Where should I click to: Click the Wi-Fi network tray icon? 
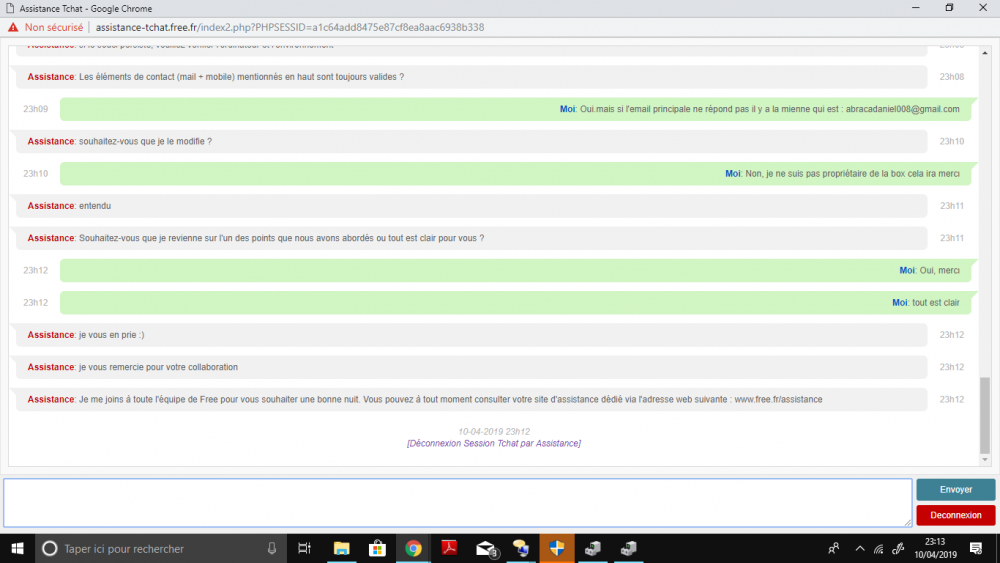879,548
